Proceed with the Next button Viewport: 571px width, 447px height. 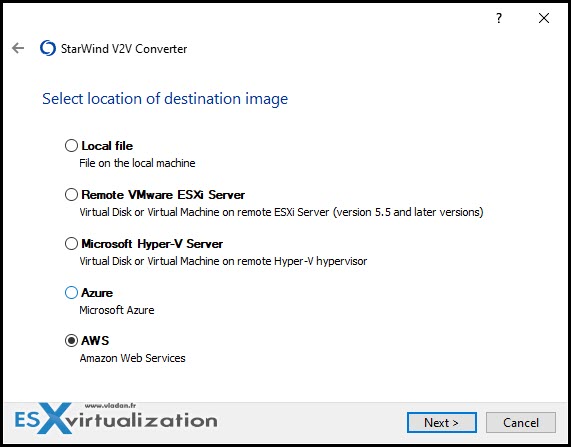pos(441,423)
